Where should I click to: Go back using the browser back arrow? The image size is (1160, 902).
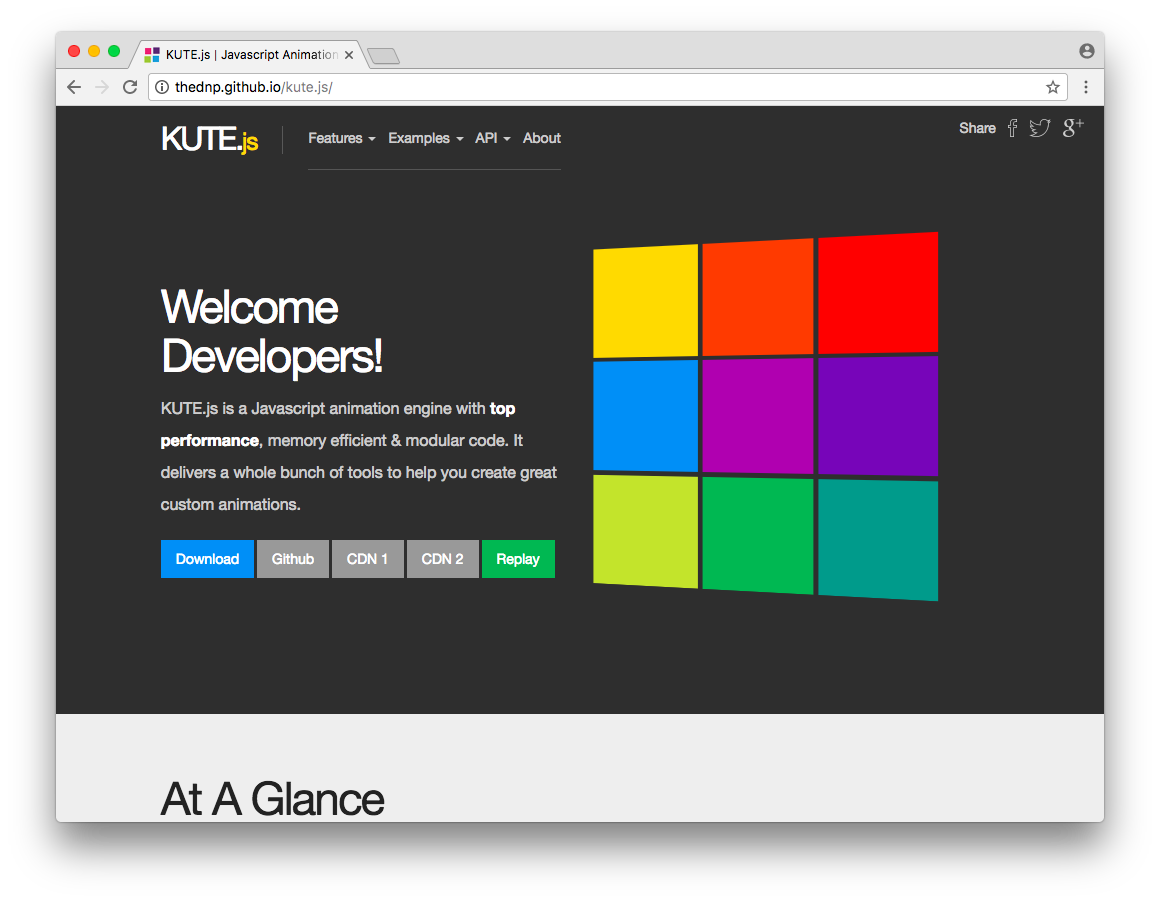coord(74,87)
